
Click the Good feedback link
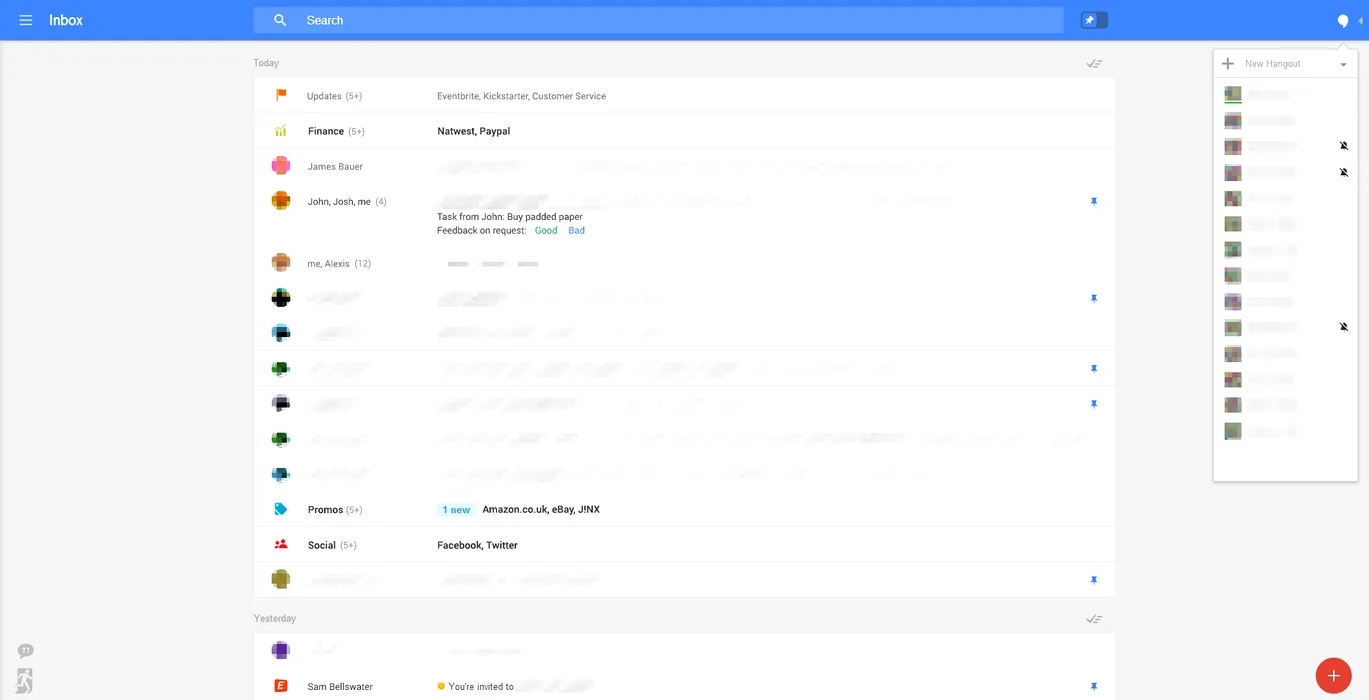(546, 231)
